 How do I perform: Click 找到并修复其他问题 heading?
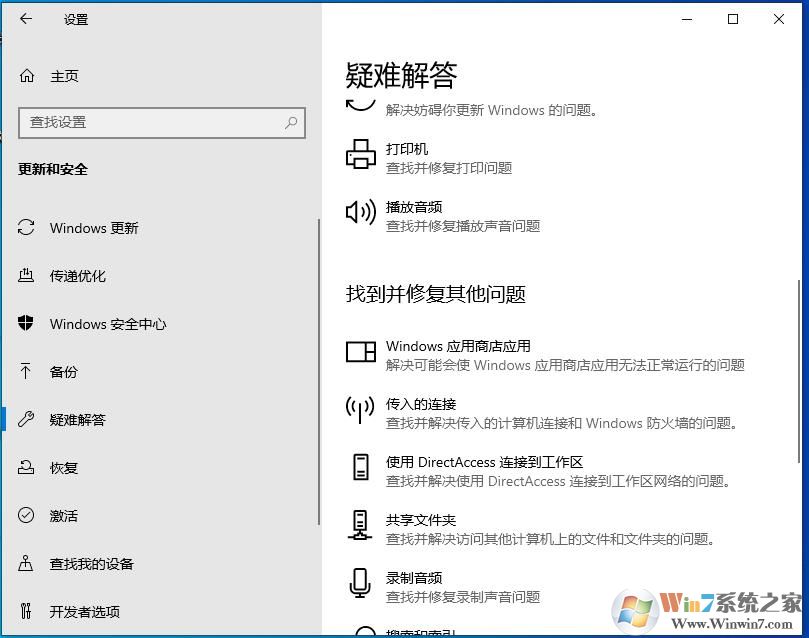435,294
